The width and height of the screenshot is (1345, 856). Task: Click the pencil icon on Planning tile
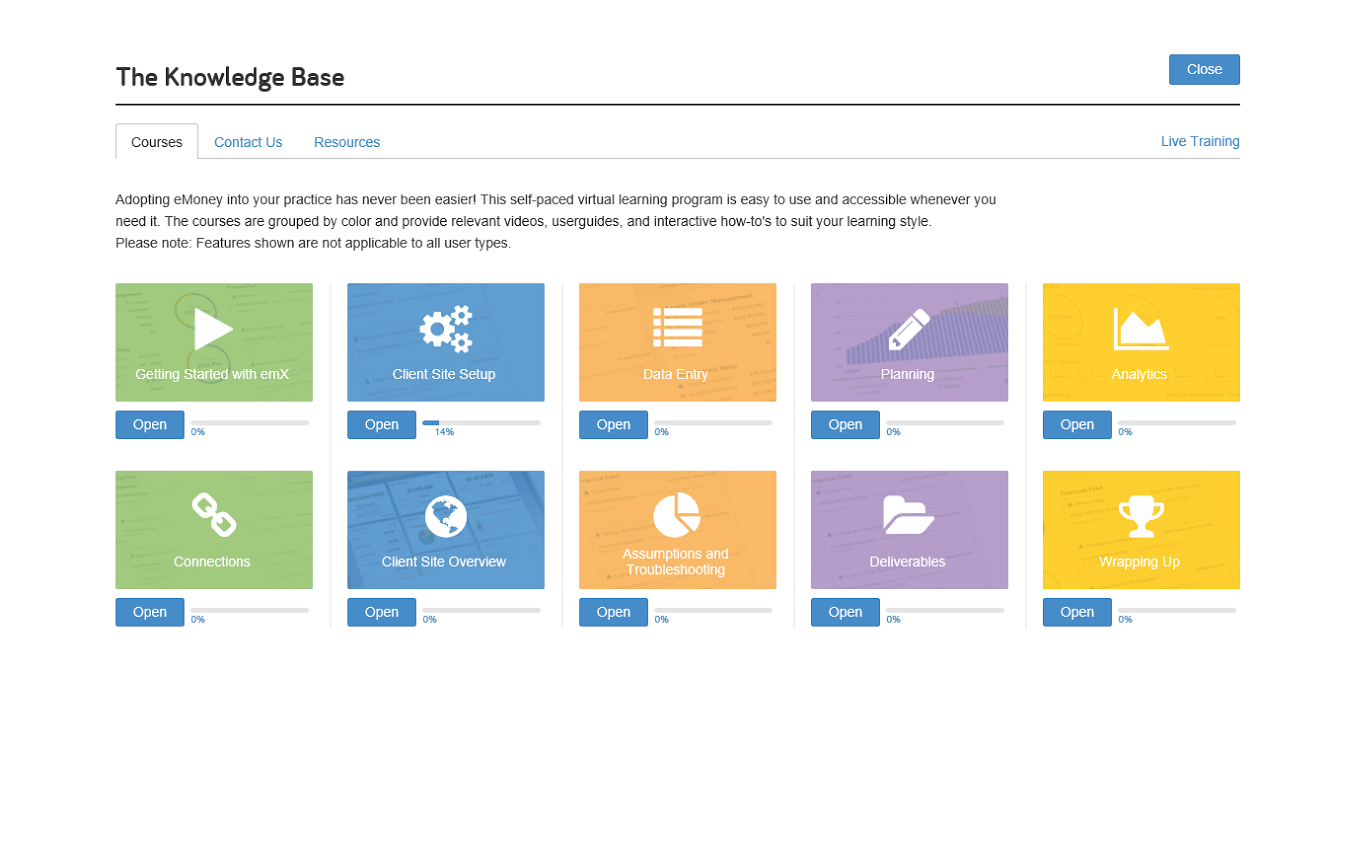[908, 329]
